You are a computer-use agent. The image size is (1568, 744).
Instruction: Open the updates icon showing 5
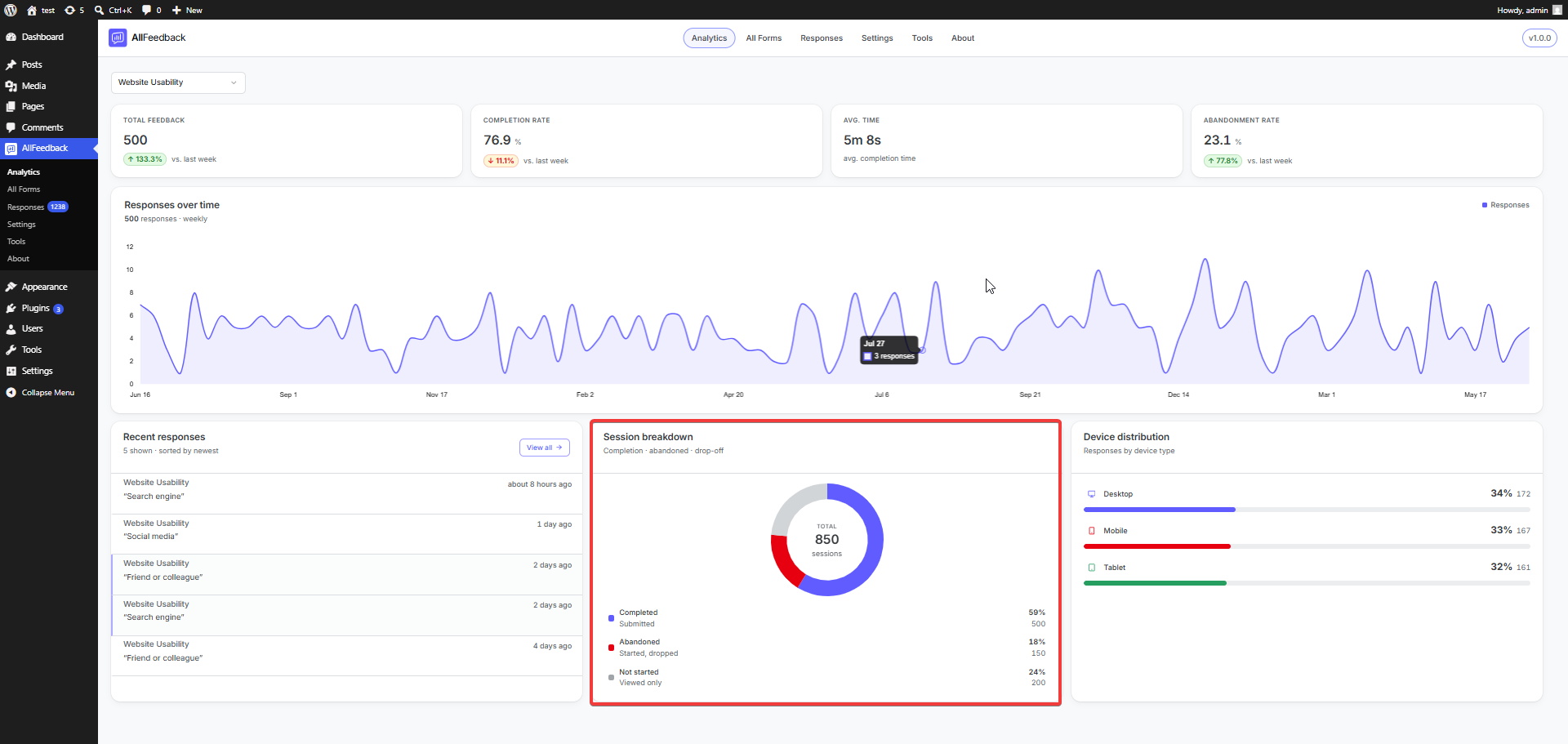click(x=74, y=10)
